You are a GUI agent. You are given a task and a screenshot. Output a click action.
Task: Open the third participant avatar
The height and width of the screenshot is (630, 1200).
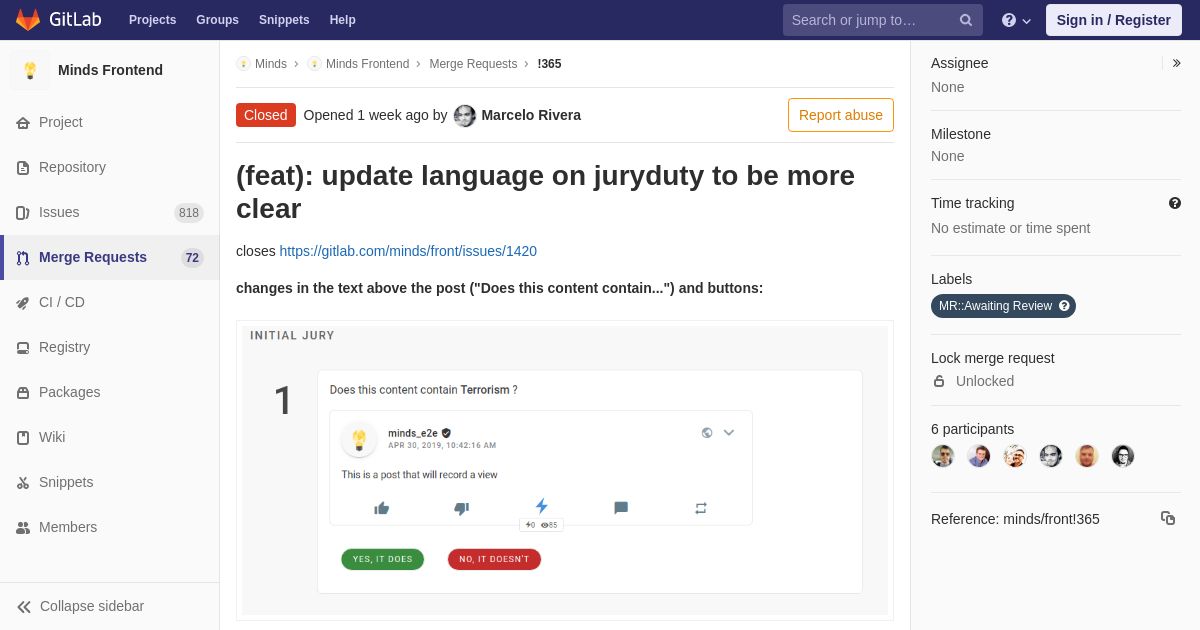pos(1015,456)
